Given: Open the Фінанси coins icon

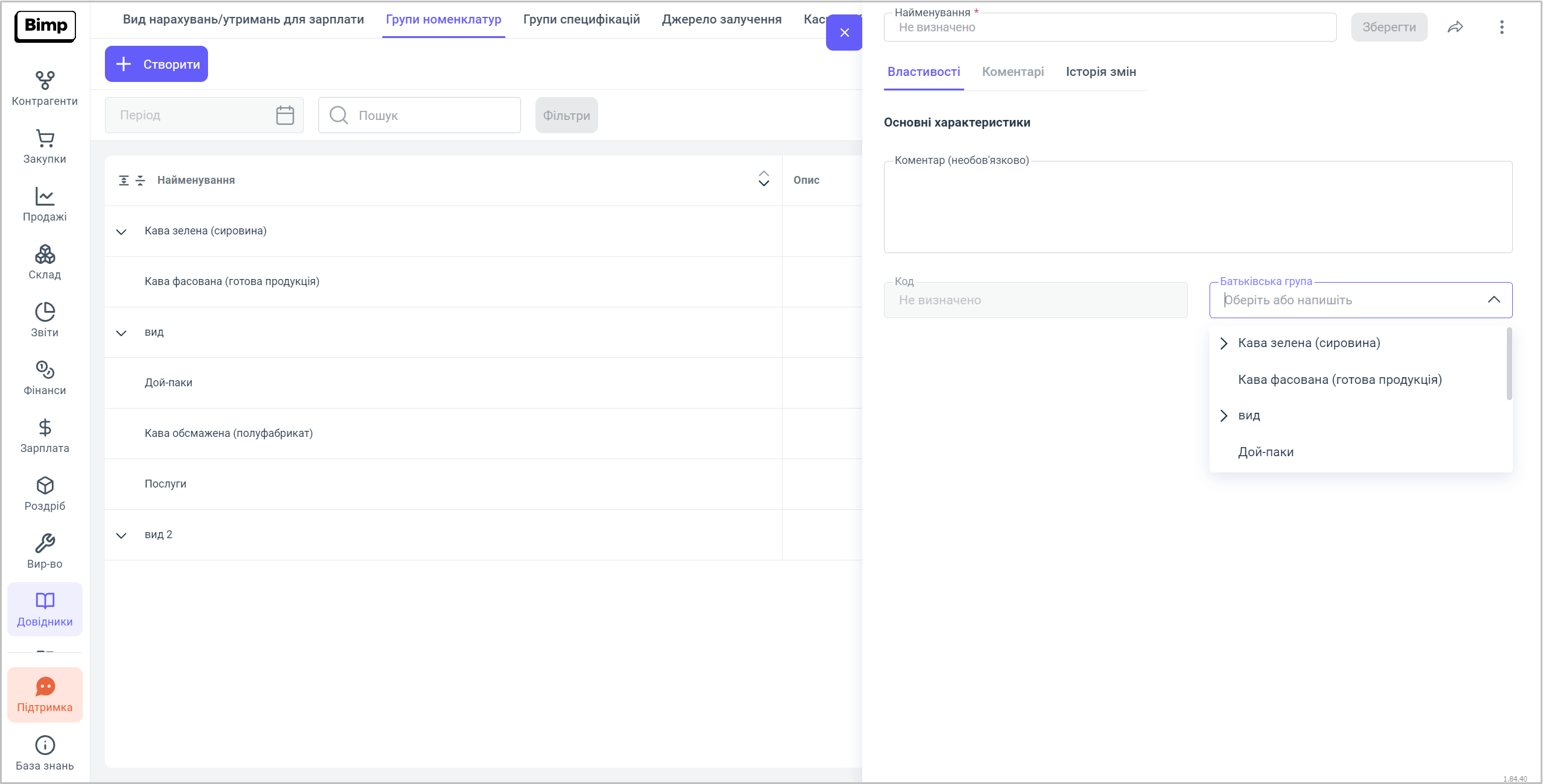Looking at the screenshot, I should coord(45,377).
